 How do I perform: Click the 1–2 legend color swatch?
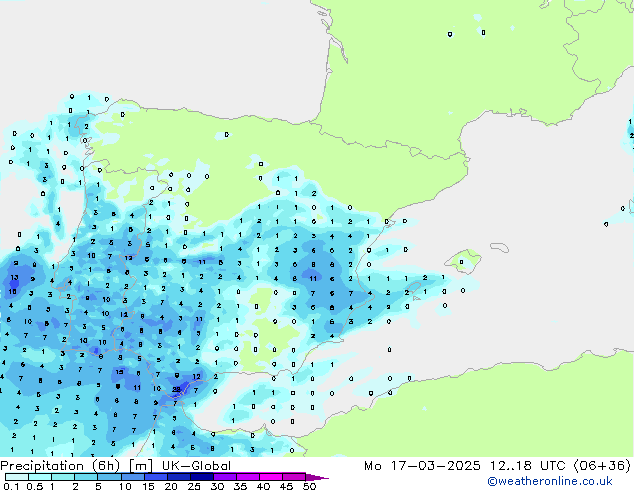click(63, 477)
